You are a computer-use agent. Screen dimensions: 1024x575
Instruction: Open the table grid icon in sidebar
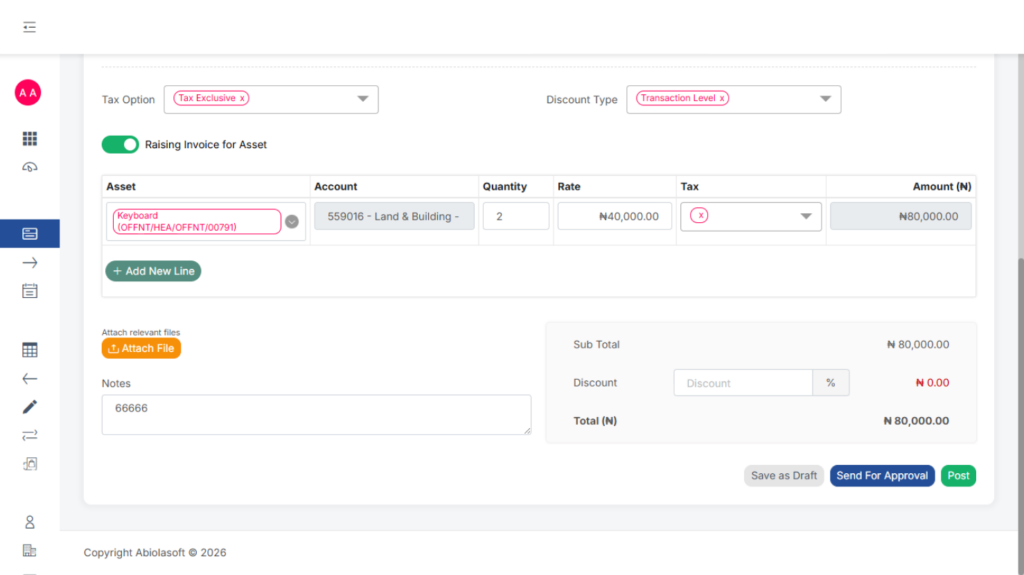tap(29, 350)
